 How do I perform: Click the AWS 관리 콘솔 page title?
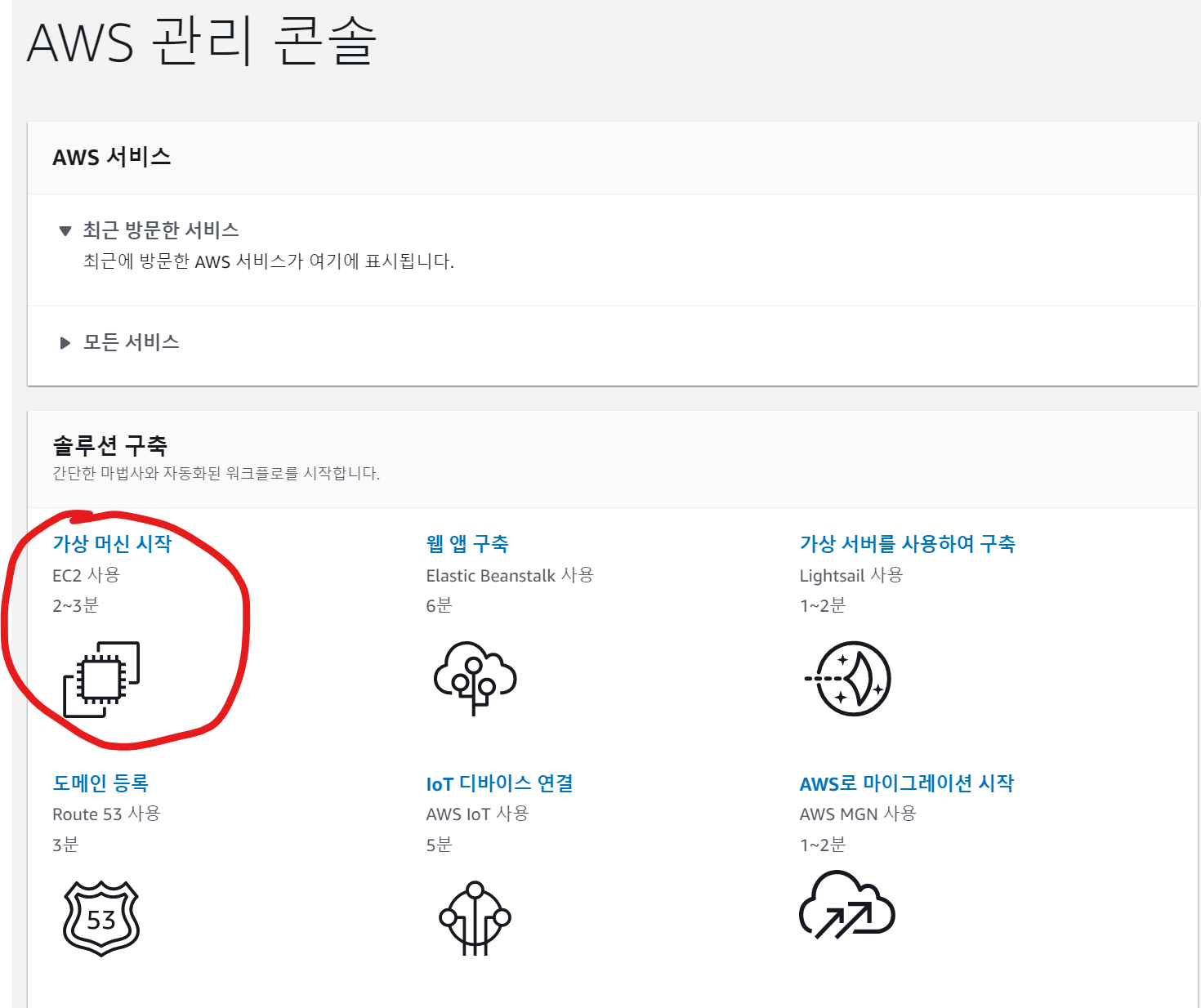(x=202, y=41)
